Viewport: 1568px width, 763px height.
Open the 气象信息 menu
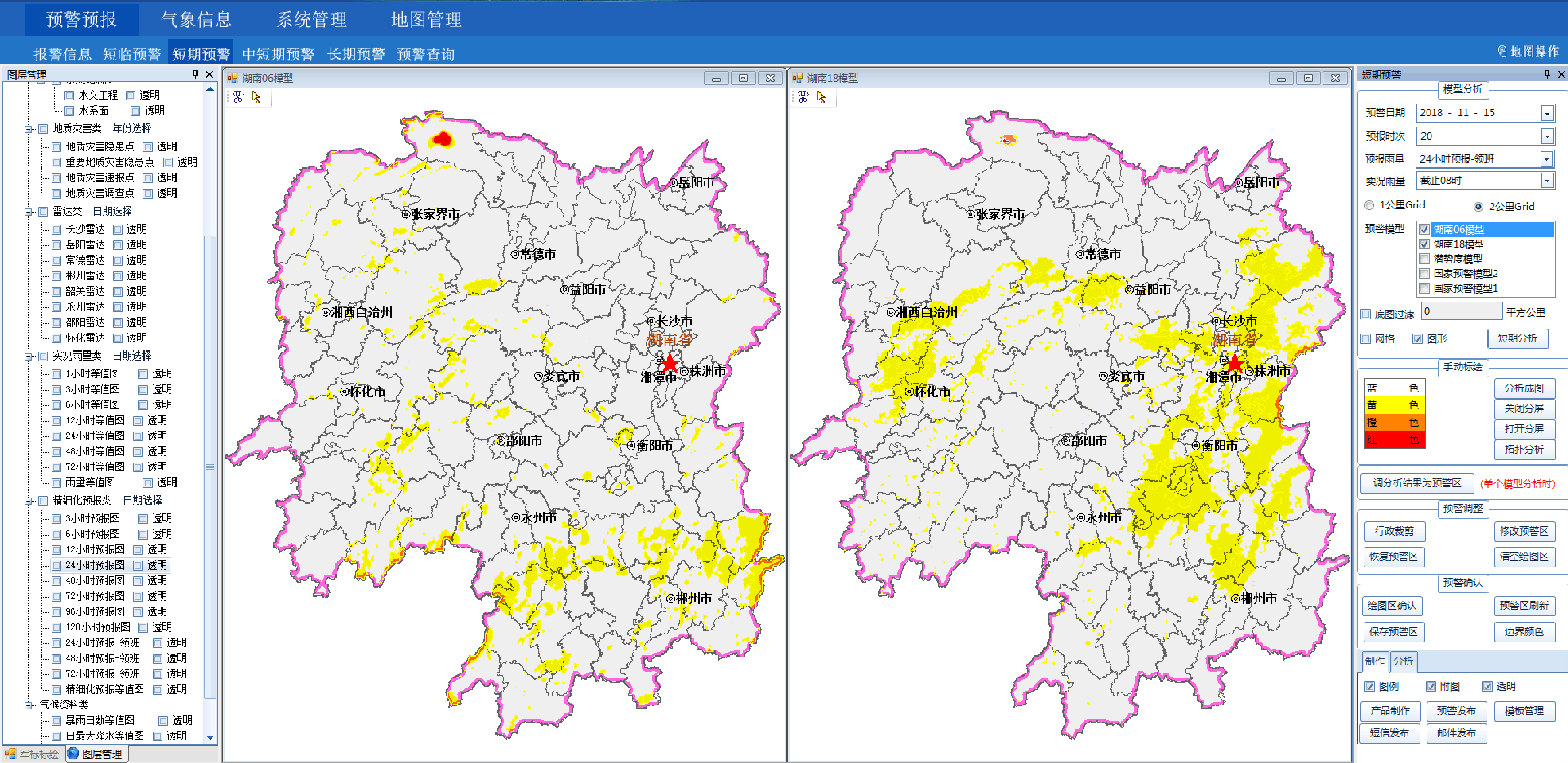[196, 19]
